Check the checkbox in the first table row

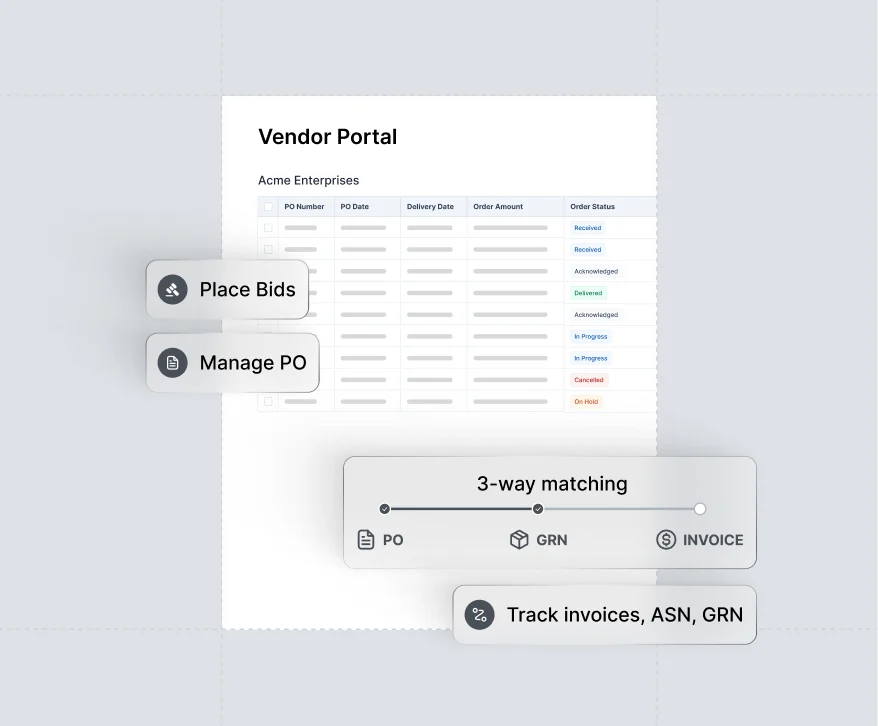[x=268, y=228]
